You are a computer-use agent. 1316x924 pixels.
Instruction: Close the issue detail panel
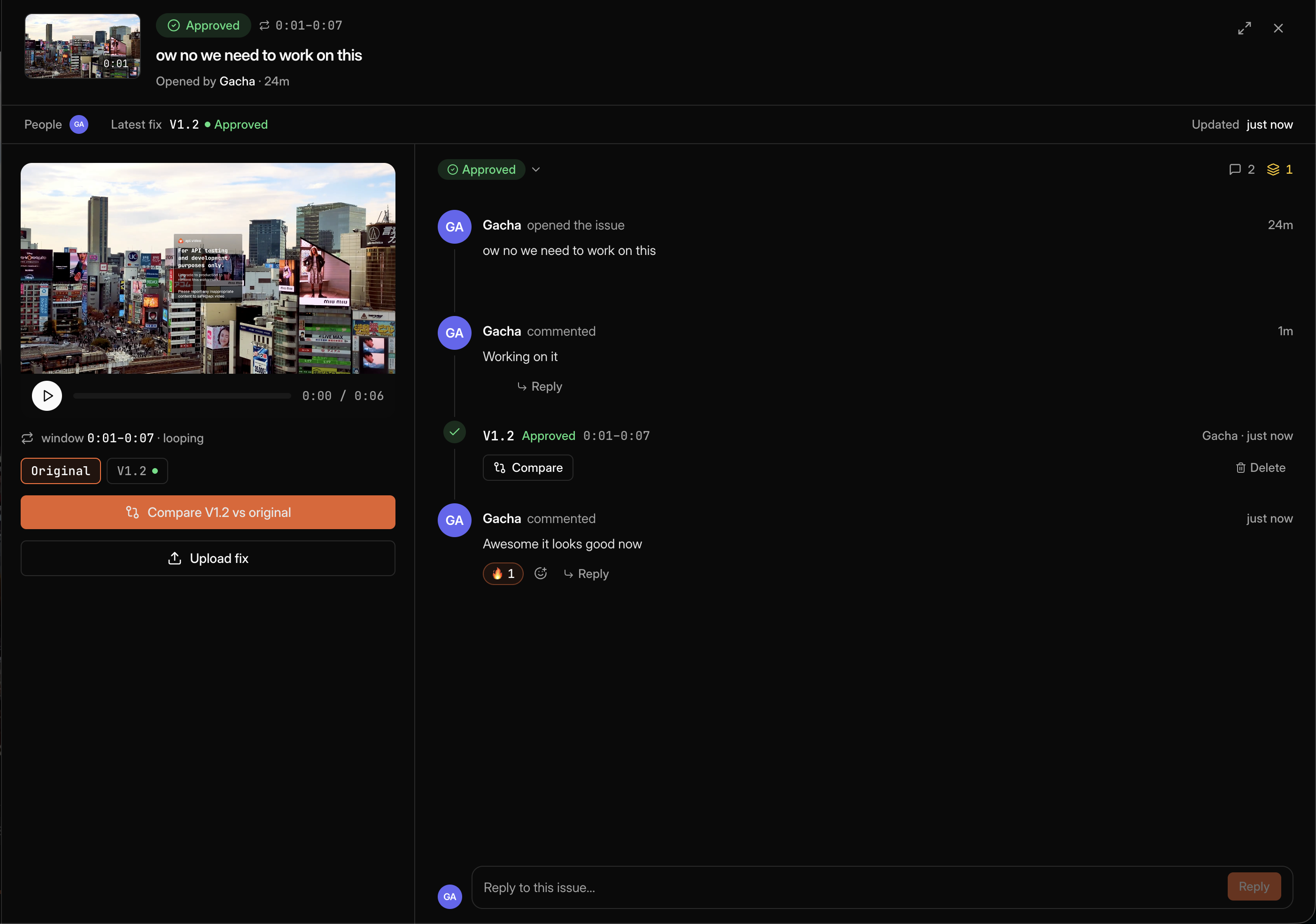click(1278, 28)
